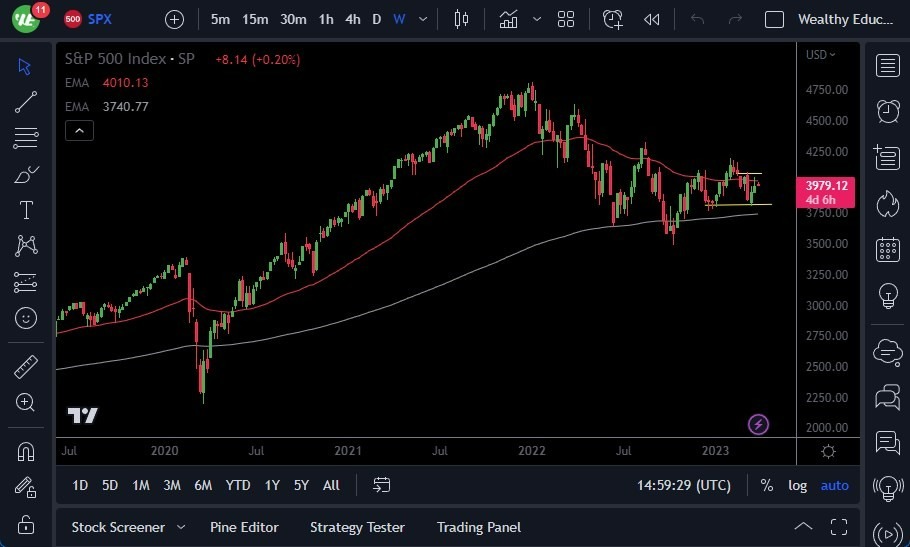Expand the favorite indicators dropdown arrow
Image resolution: width=910 pixels, height=547 pixels.
537,19
